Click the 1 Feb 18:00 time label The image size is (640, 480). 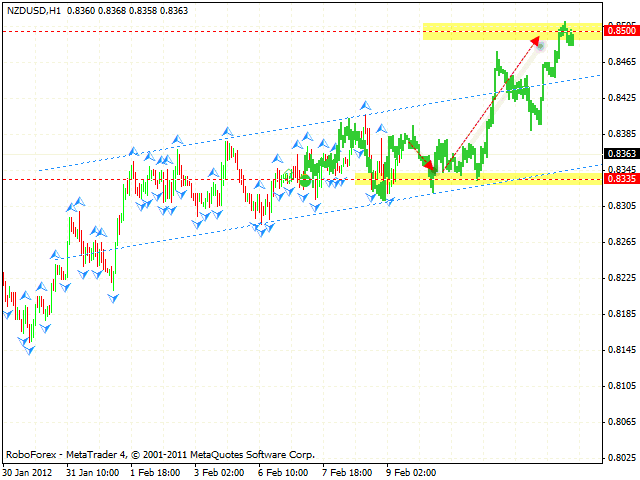[155, 470]
